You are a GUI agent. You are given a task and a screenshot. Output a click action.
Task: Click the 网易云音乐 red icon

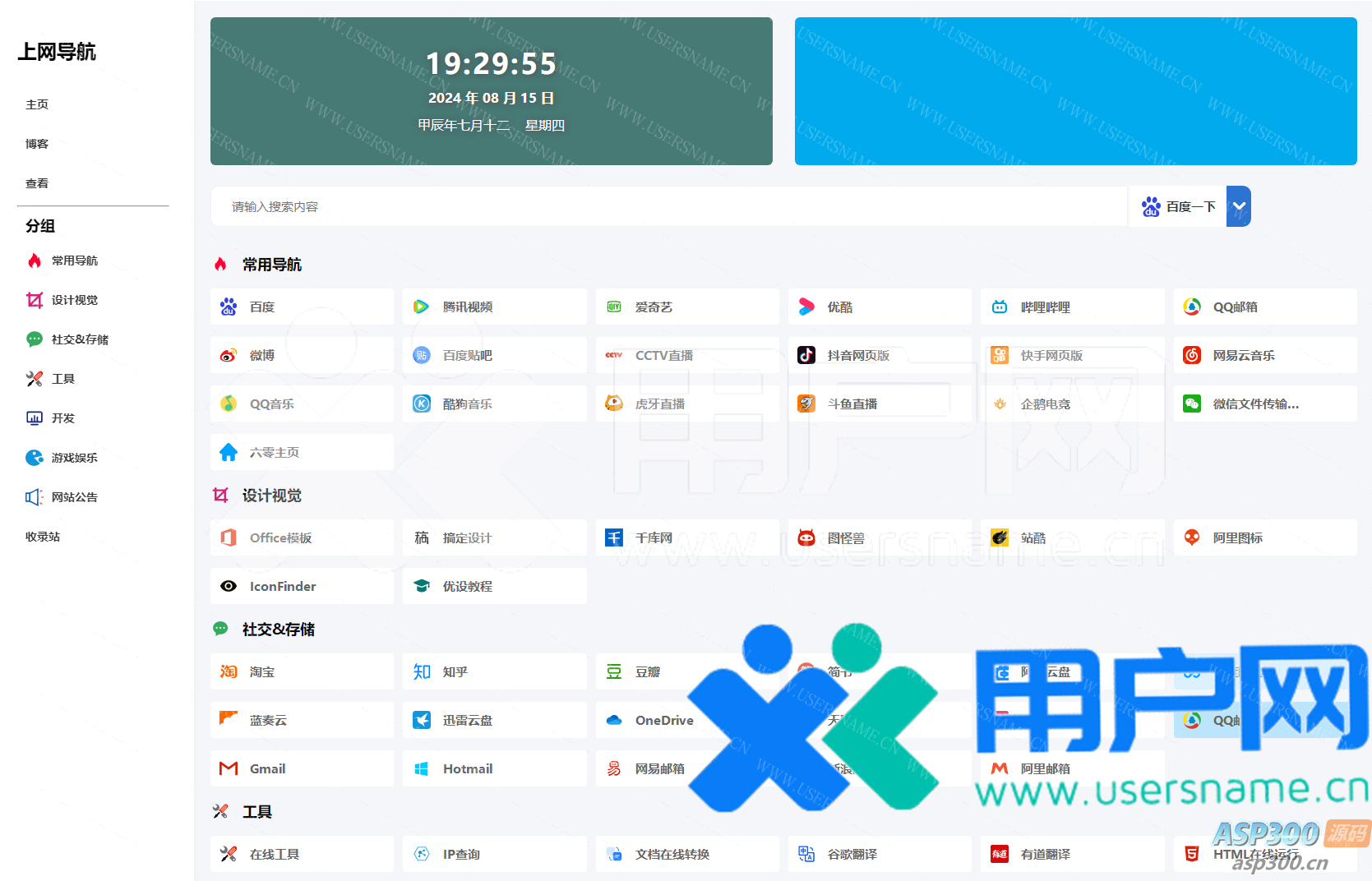click(x=1192, y=355)
